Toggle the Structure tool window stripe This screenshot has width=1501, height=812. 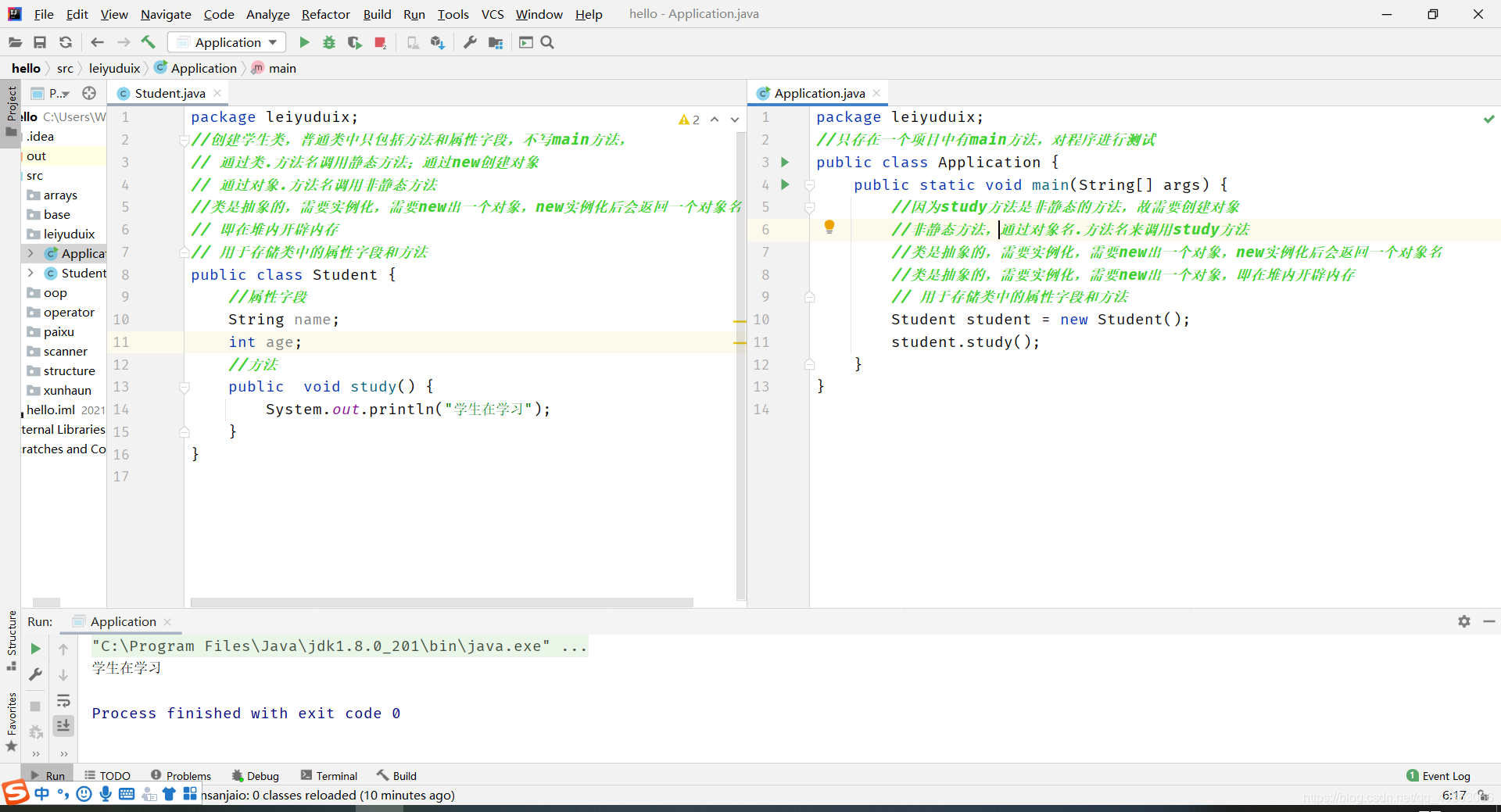11,639
